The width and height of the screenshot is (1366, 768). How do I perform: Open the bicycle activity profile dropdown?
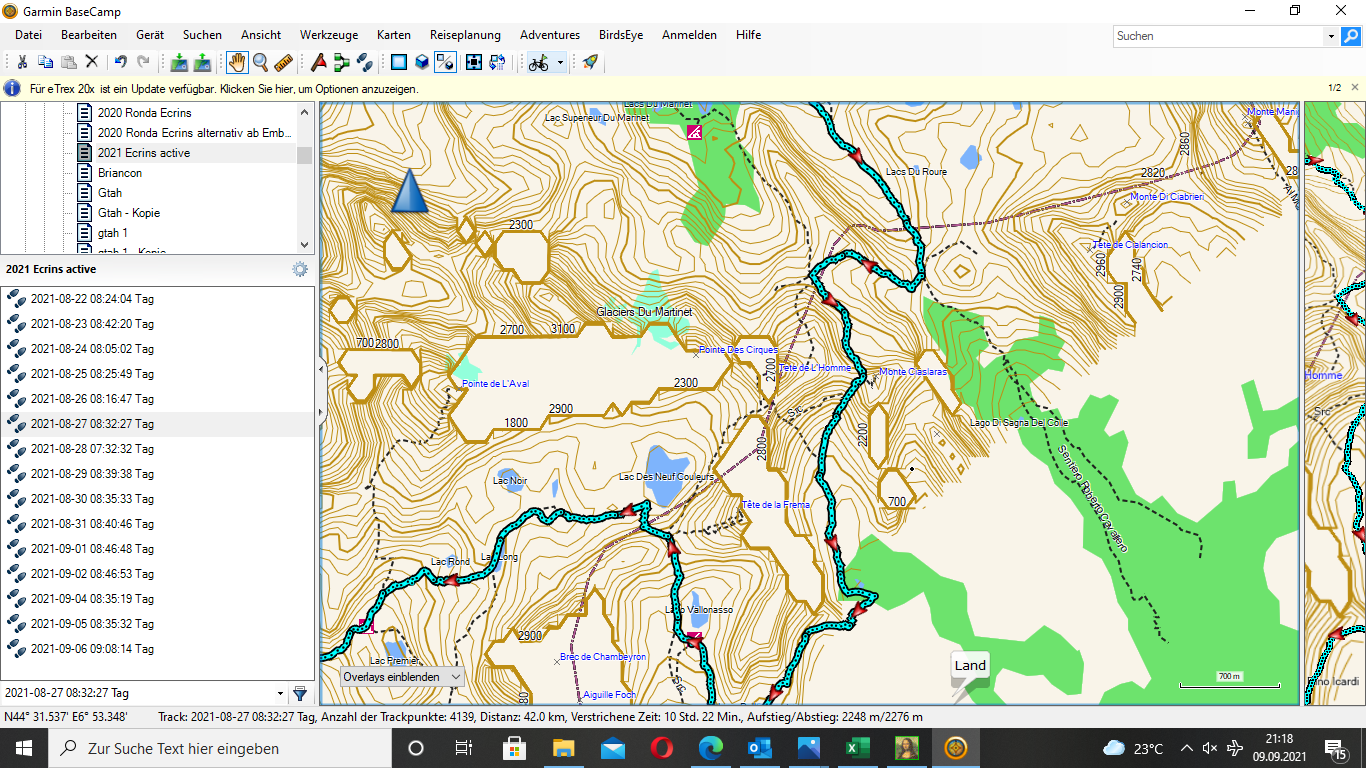coord(560,62)
